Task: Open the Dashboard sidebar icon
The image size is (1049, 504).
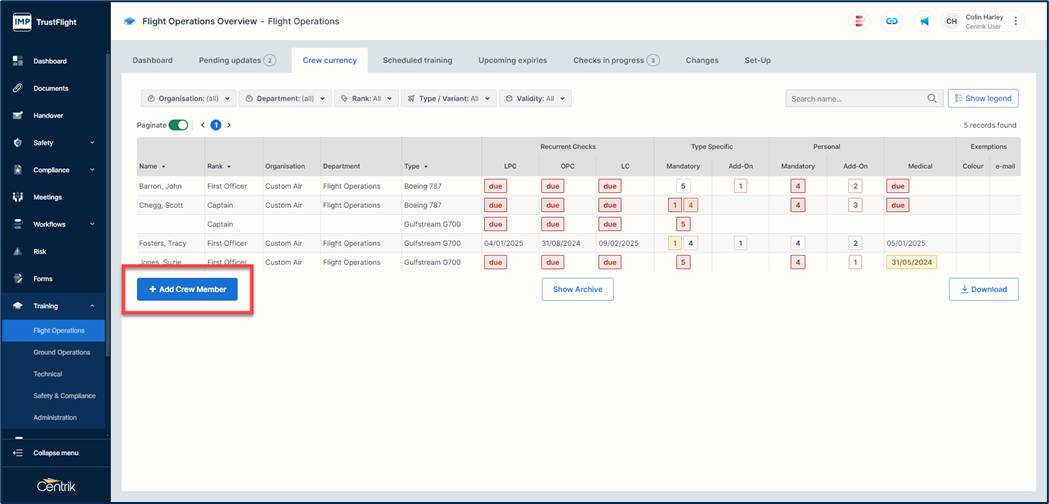Action: point(18,61)
